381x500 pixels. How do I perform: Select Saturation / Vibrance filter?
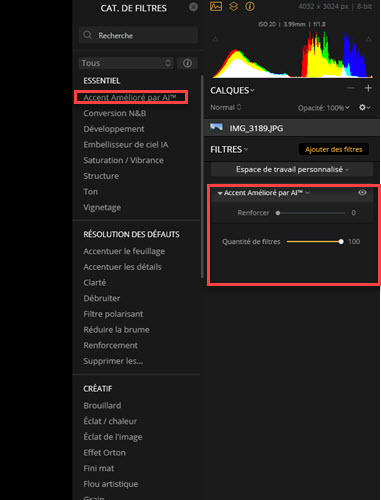tap(123, 160)
